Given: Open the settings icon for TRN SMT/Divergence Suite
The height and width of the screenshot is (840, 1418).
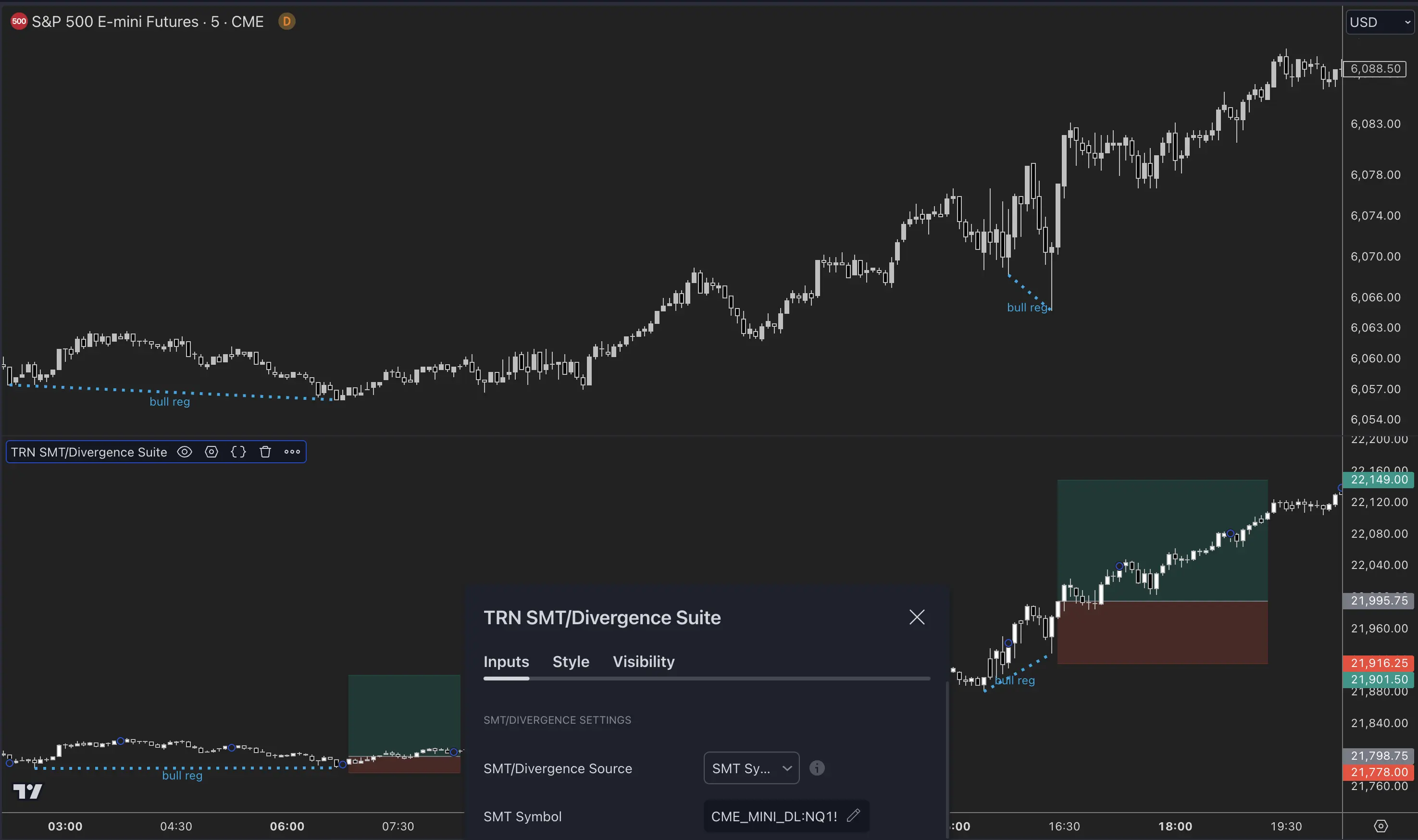Looking at the screenshot, I should click(x=210, y=451).
